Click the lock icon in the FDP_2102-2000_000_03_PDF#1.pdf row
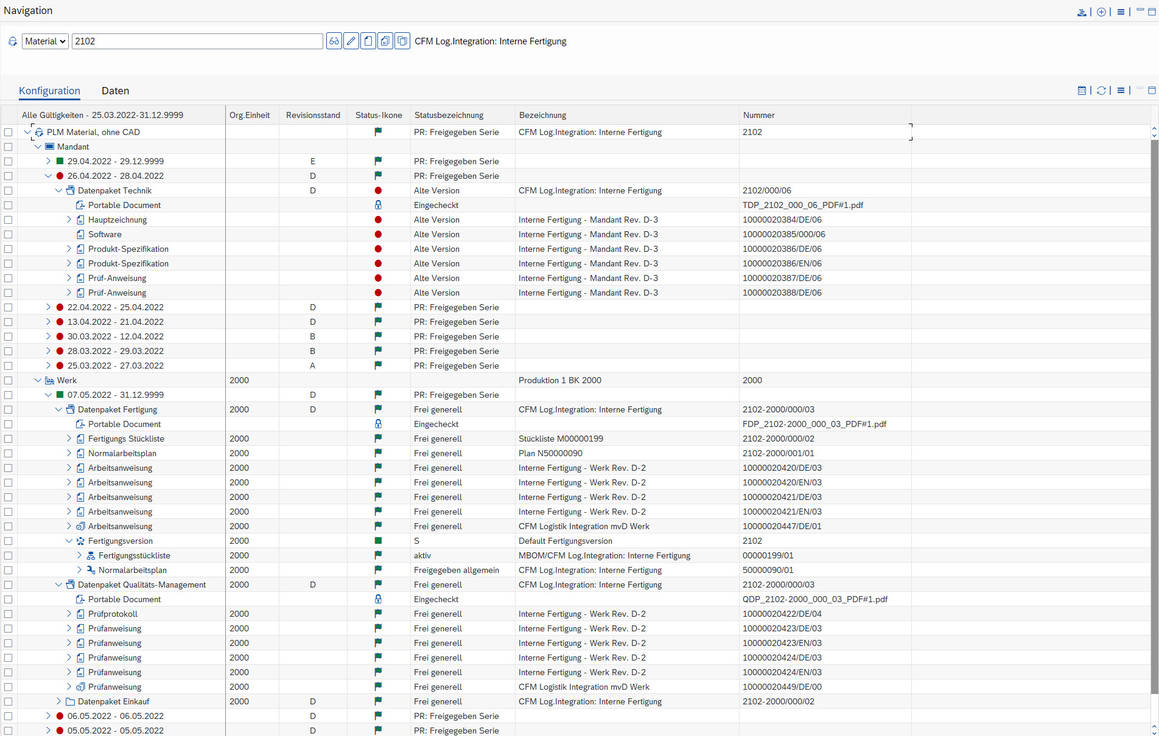Viewport: 1159px width, 736px height. (x=378, y=424)
